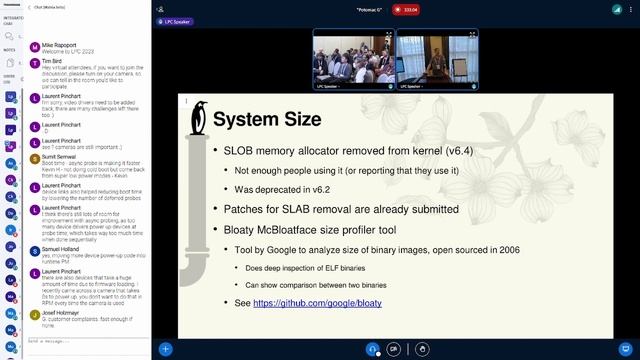Image resolution: width=640 pixels, height=360 pixels.
Task: Open the shared notes document icon
Action: click(10, 62)
